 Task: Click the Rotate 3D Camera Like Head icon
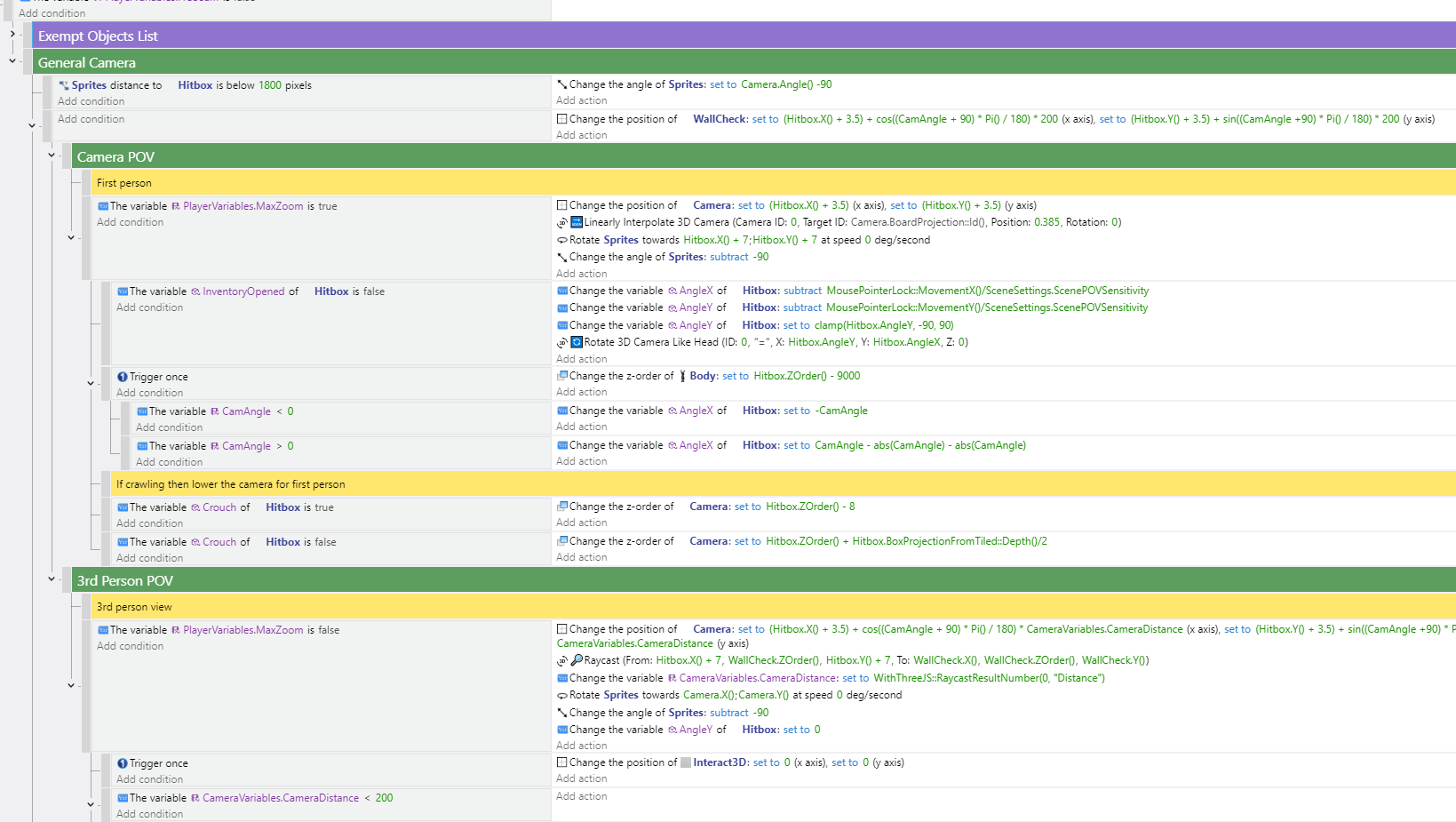coord(577,342)
